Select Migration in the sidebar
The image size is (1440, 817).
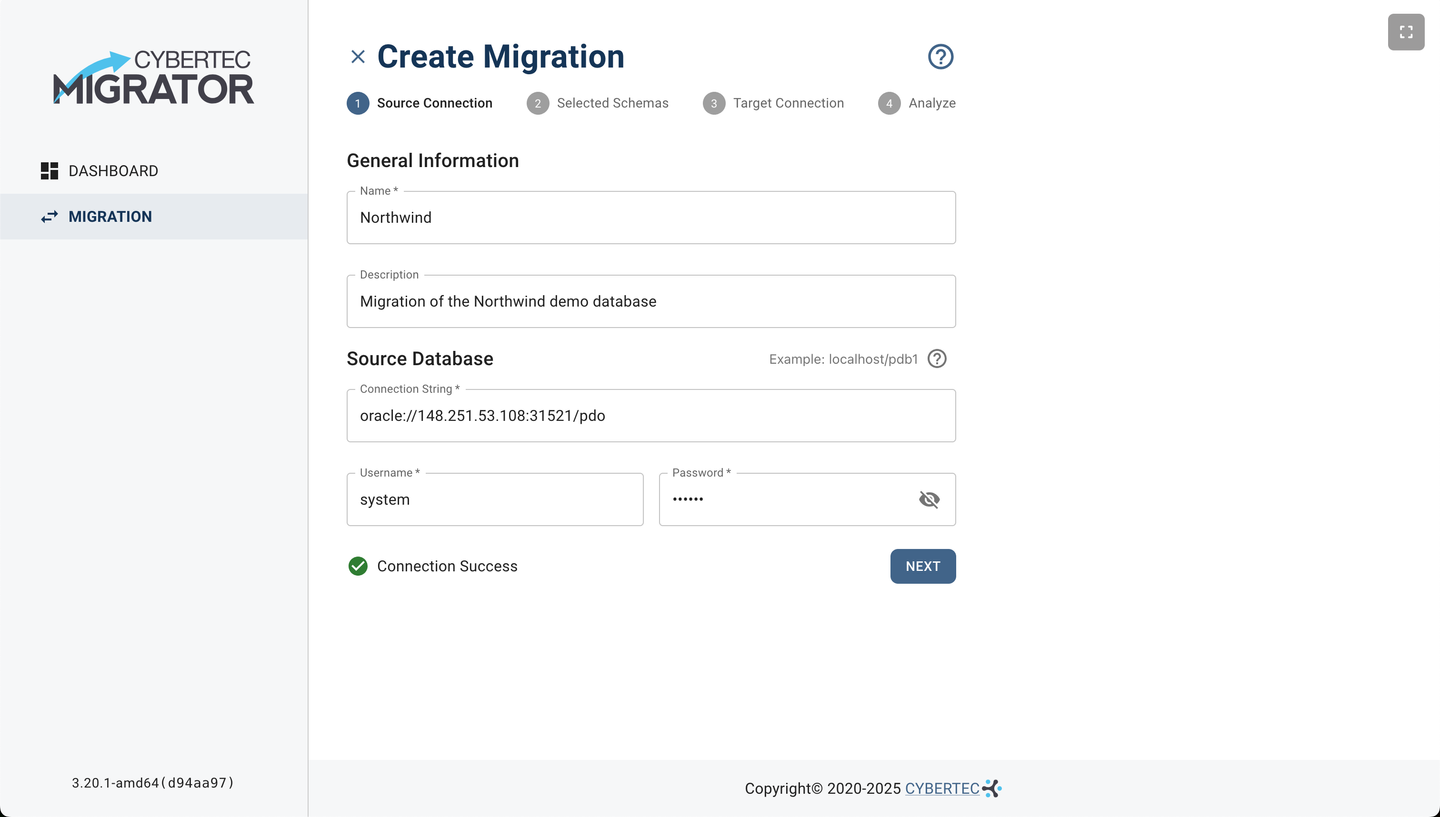(x=110, y=217)
